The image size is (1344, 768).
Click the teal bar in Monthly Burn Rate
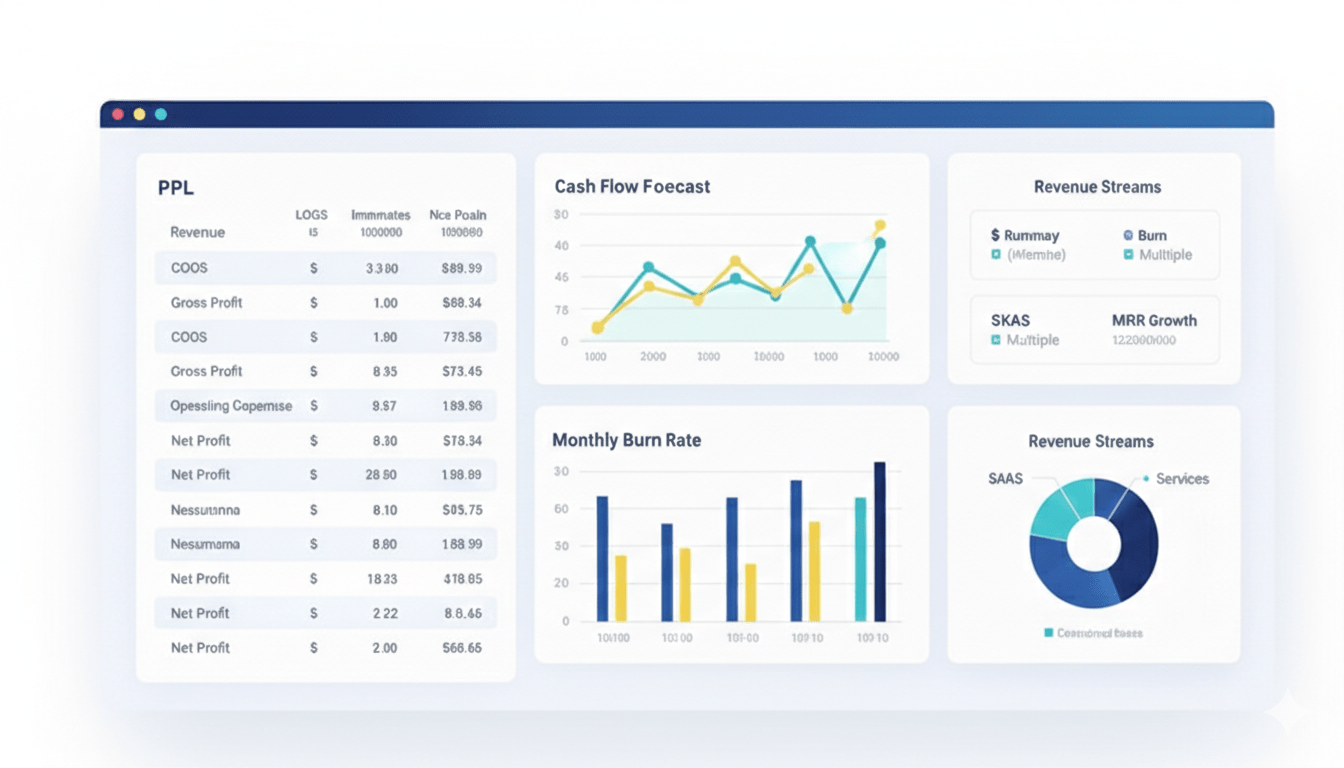pos(860,558)
